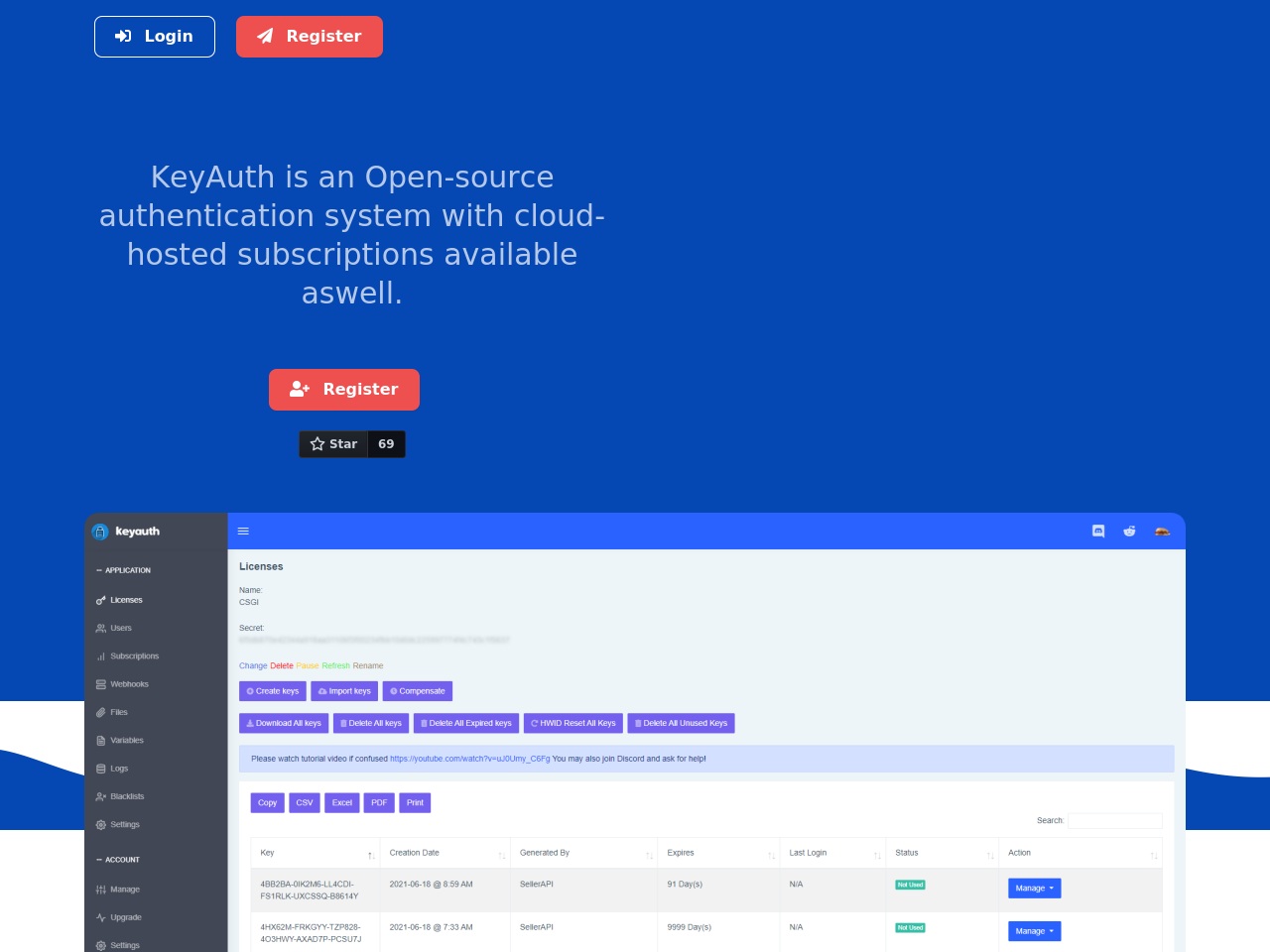Open the Manage dropdown for the 91 Day(s) key
1270x952 pixels.
point(1034,889)
